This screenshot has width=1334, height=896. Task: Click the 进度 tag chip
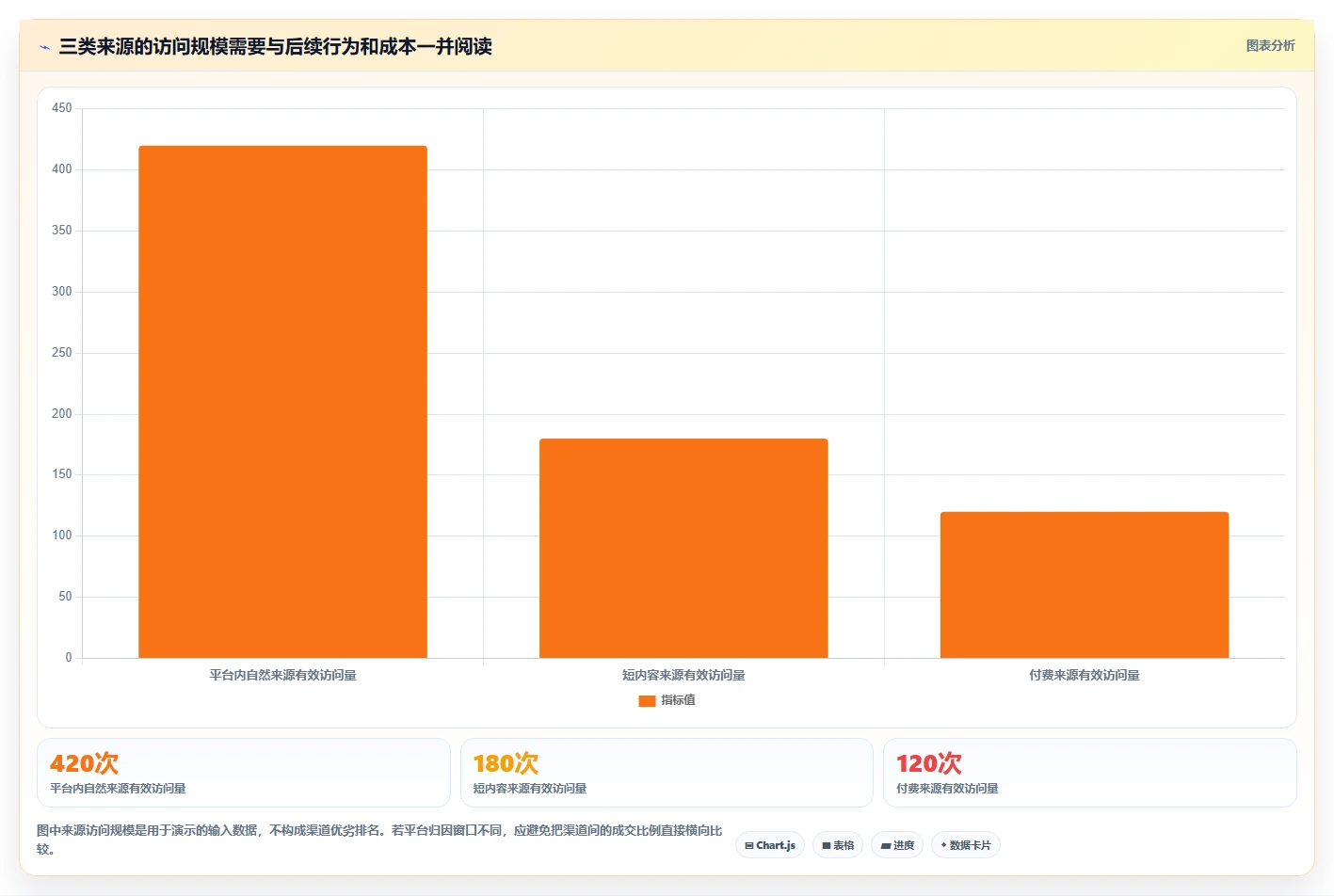pos(897,845)
